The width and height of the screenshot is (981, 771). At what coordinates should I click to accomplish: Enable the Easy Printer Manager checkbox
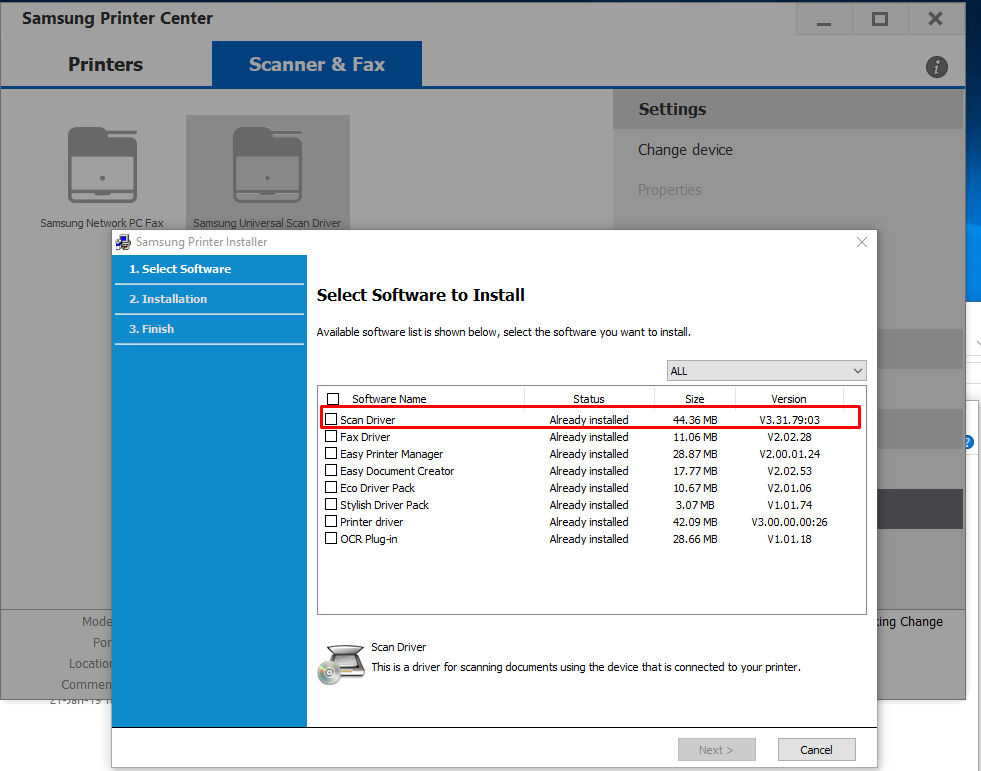(x=331, y=454)
